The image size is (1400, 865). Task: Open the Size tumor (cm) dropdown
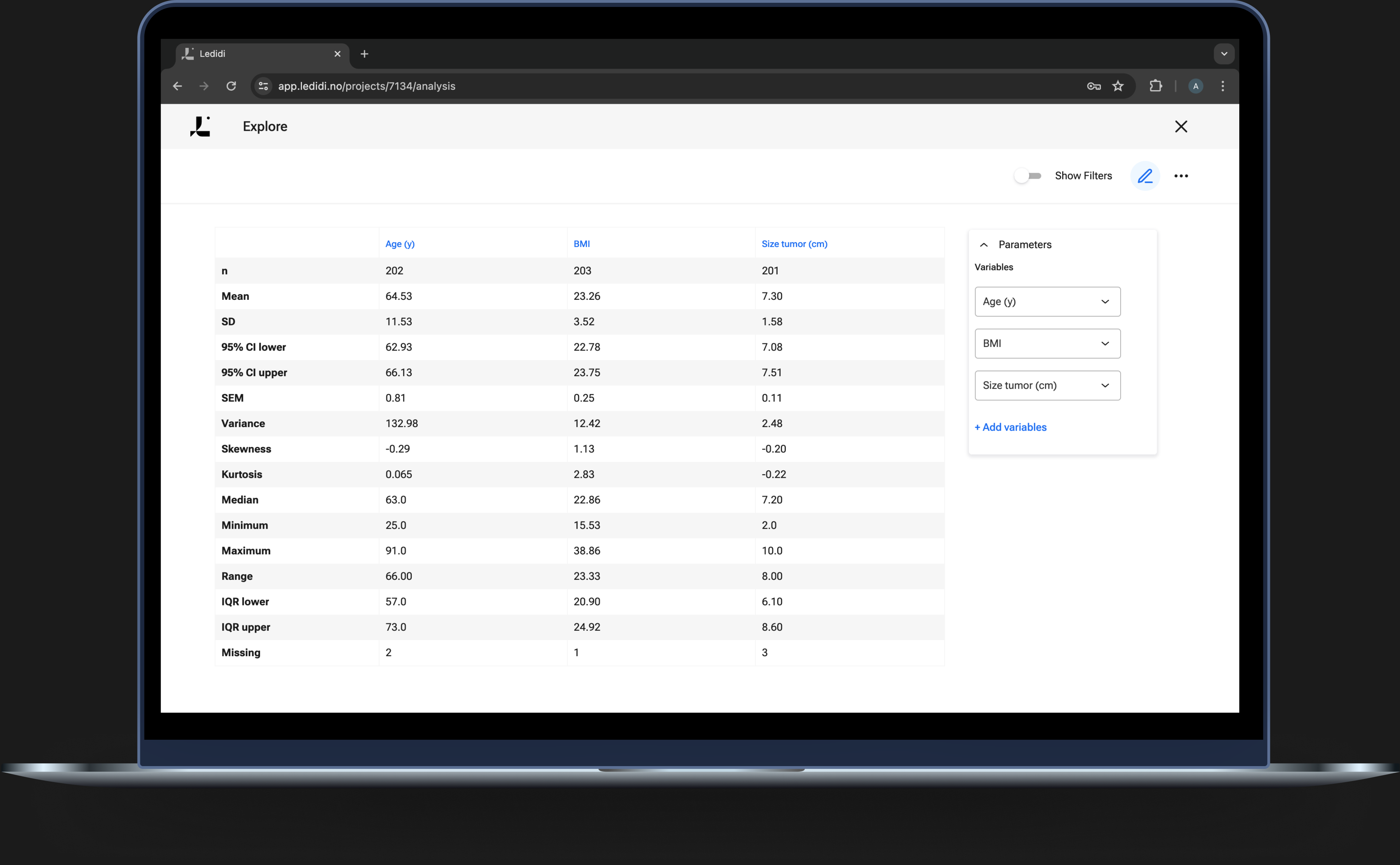tap(1047, 385)
